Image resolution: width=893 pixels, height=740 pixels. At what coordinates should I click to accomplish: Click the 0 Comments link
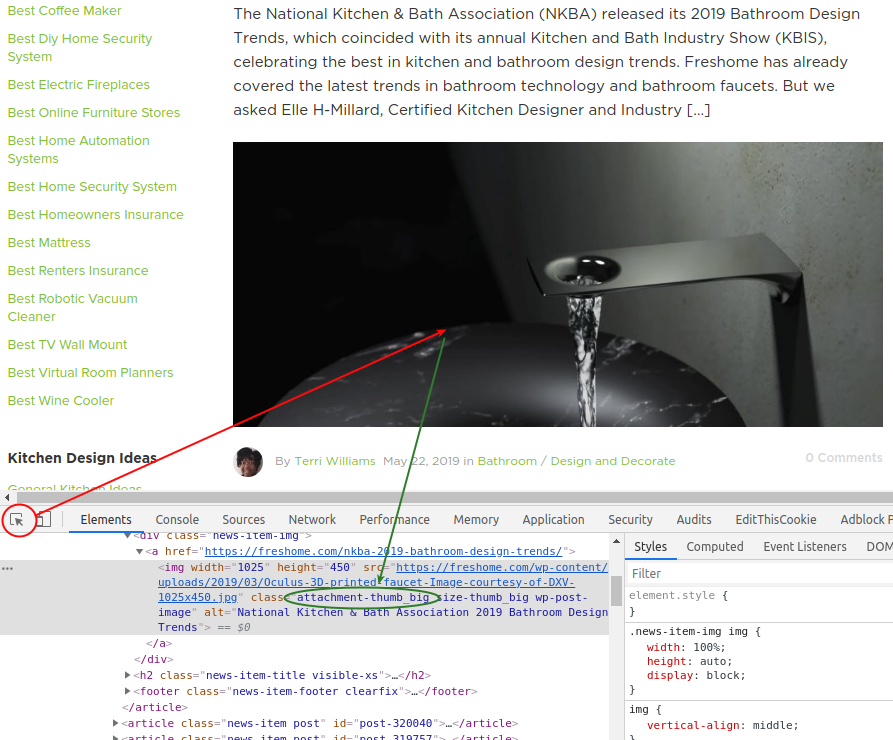pyautogui.click(x=843, y=457)
